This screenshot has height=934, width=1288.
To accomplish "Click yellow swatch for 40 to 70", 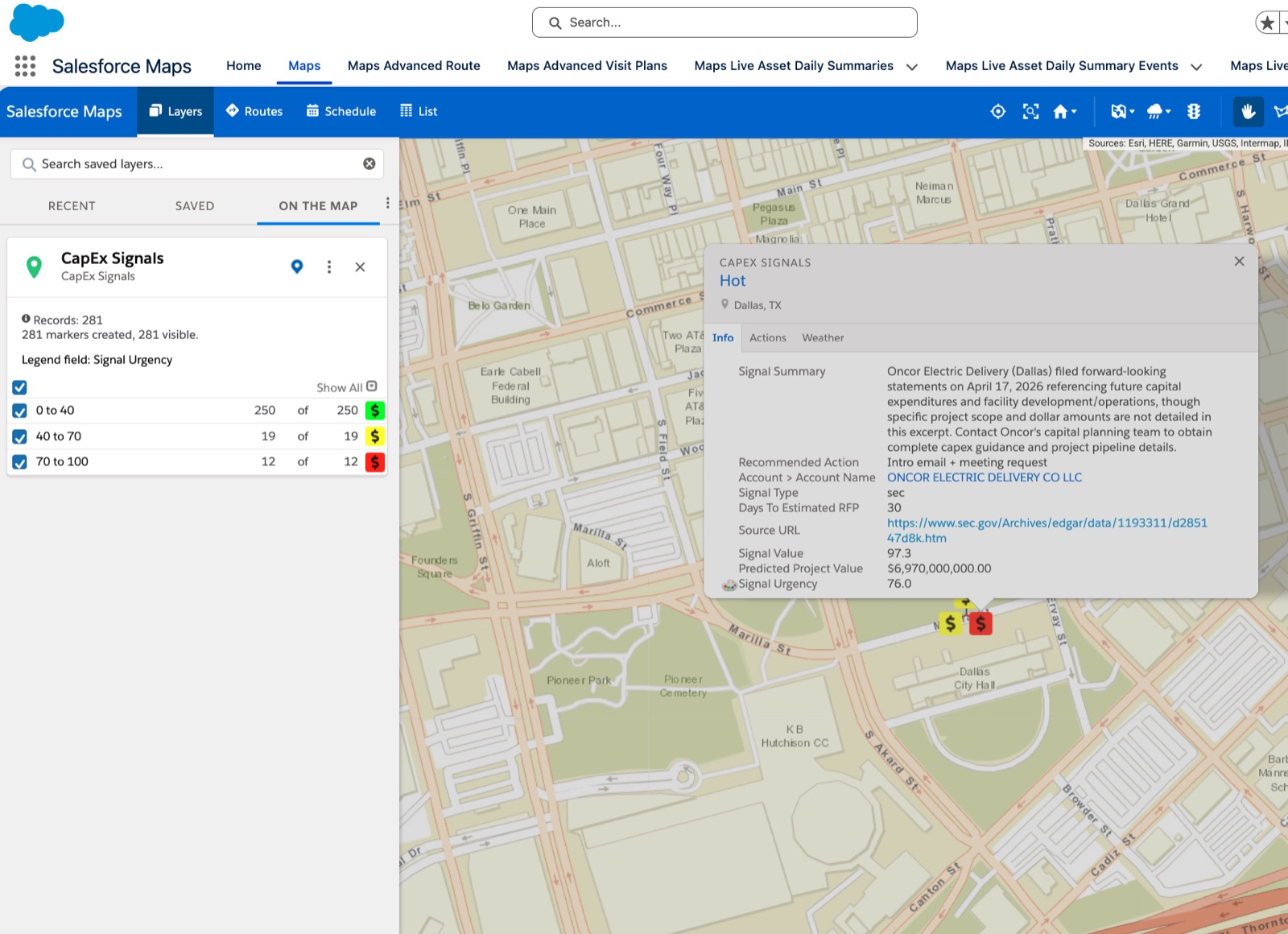I will point(375,436).
